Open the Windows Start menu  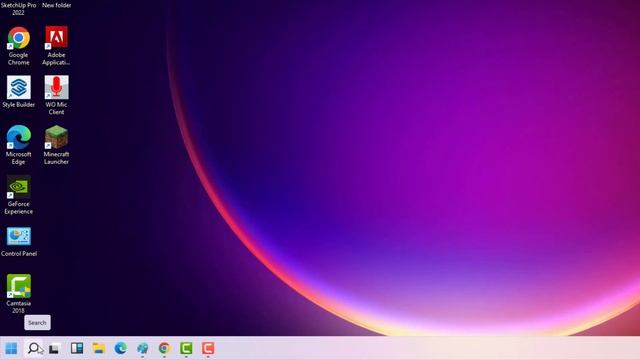click(11, 348)
